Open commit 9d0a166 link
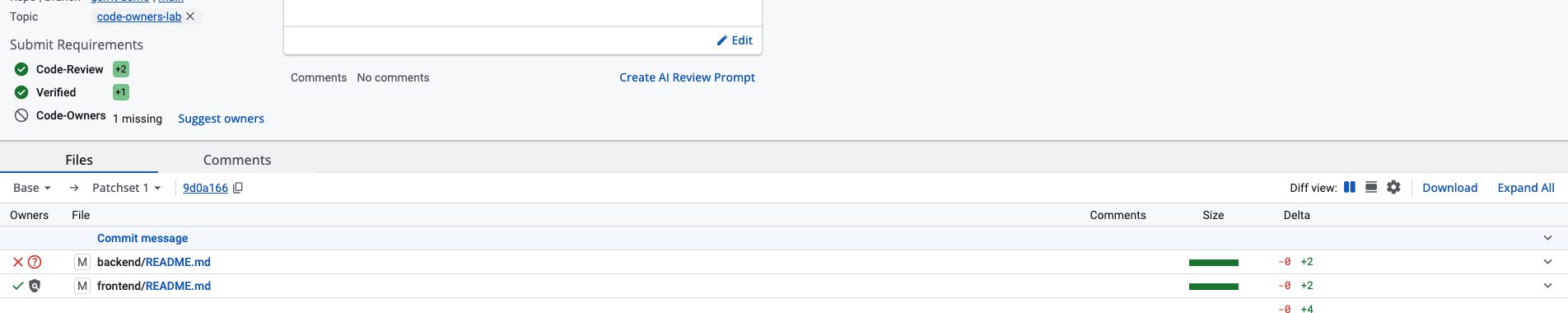 [205, 188]
